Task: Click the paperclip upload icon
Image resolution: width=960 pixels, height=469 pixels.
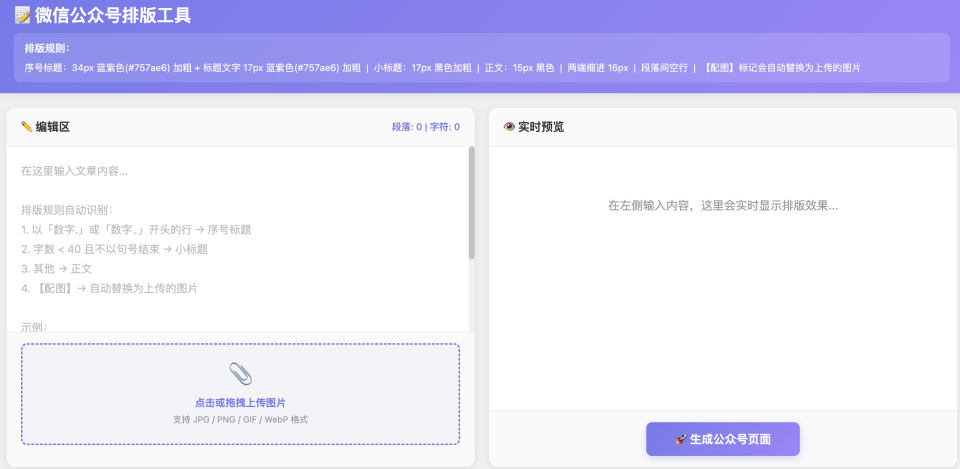Action: [240, 373]
